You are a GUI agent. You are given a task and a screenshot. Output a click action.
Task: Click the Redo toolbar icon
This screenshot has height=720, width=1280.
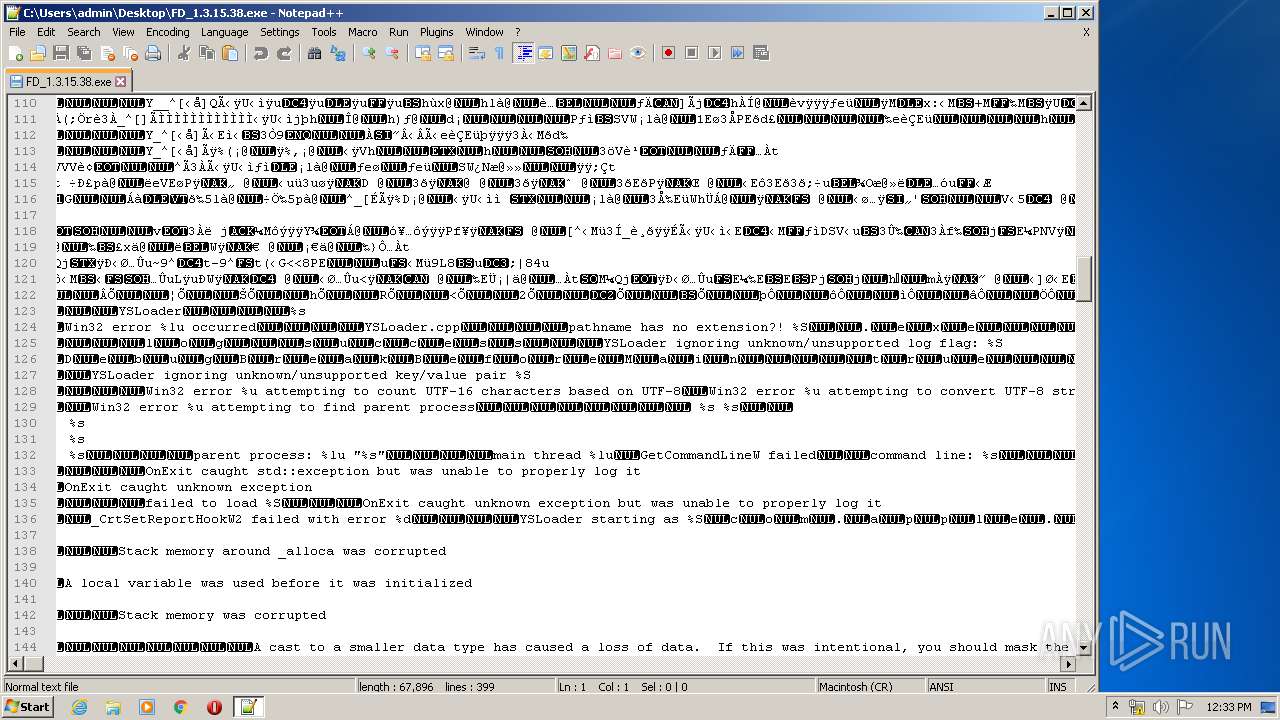pos(284,53)
